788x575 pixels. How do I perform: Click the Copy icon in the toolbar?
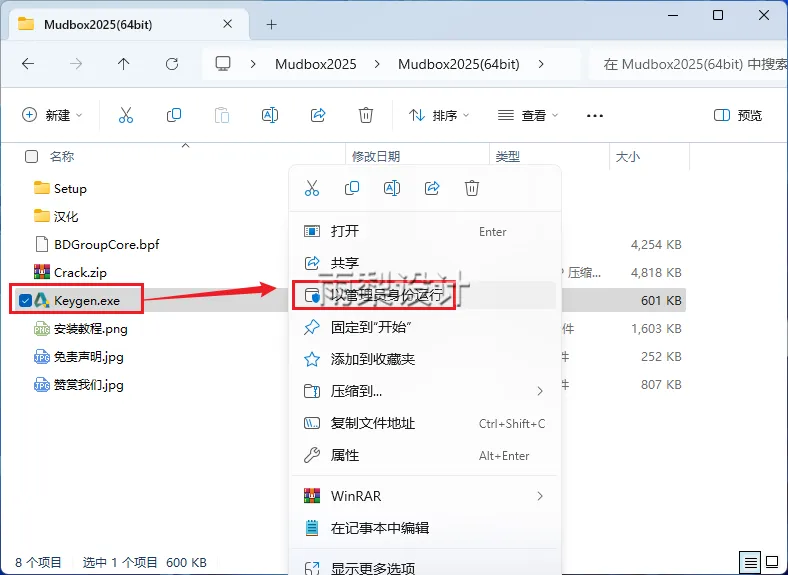pyautogui.click(x=174, y=115)
